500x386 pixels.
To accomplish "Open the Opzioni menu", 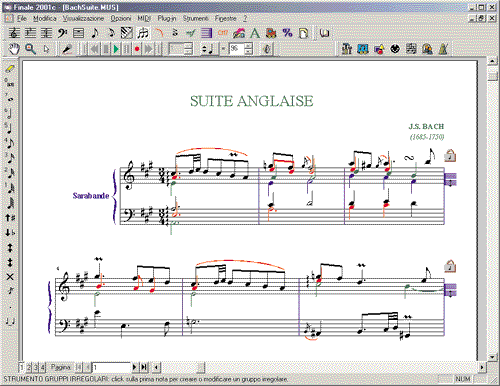I will [121, 18].
